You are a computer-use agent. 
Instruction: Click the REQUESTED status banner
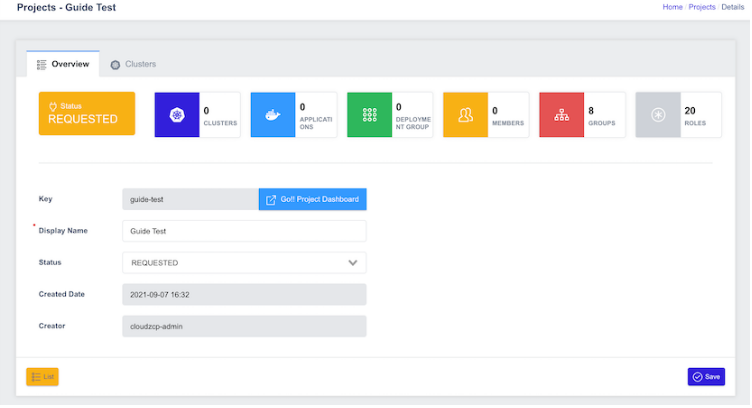coord(87,114)
